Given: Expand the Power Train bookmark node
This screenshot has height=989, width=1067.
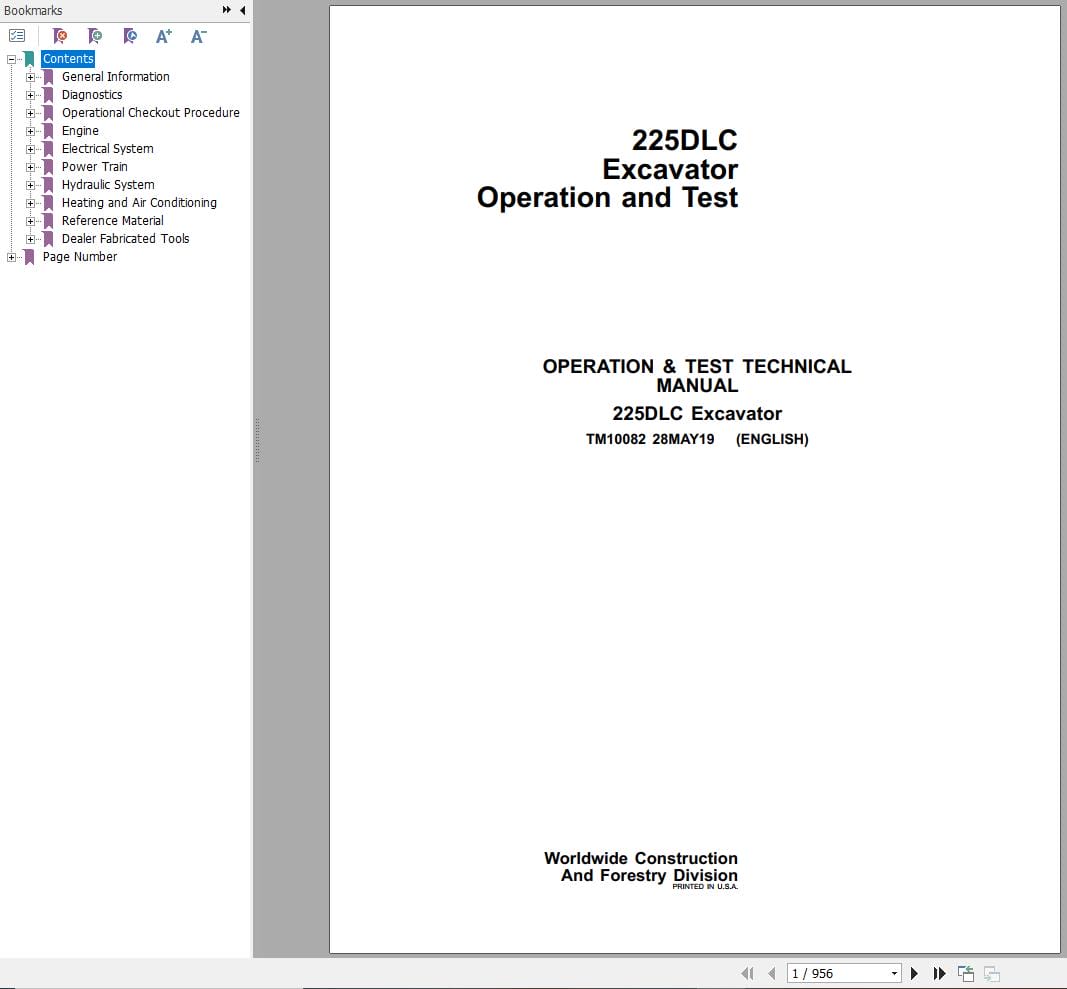Looking at the screenshot, I should pos(30,167).
